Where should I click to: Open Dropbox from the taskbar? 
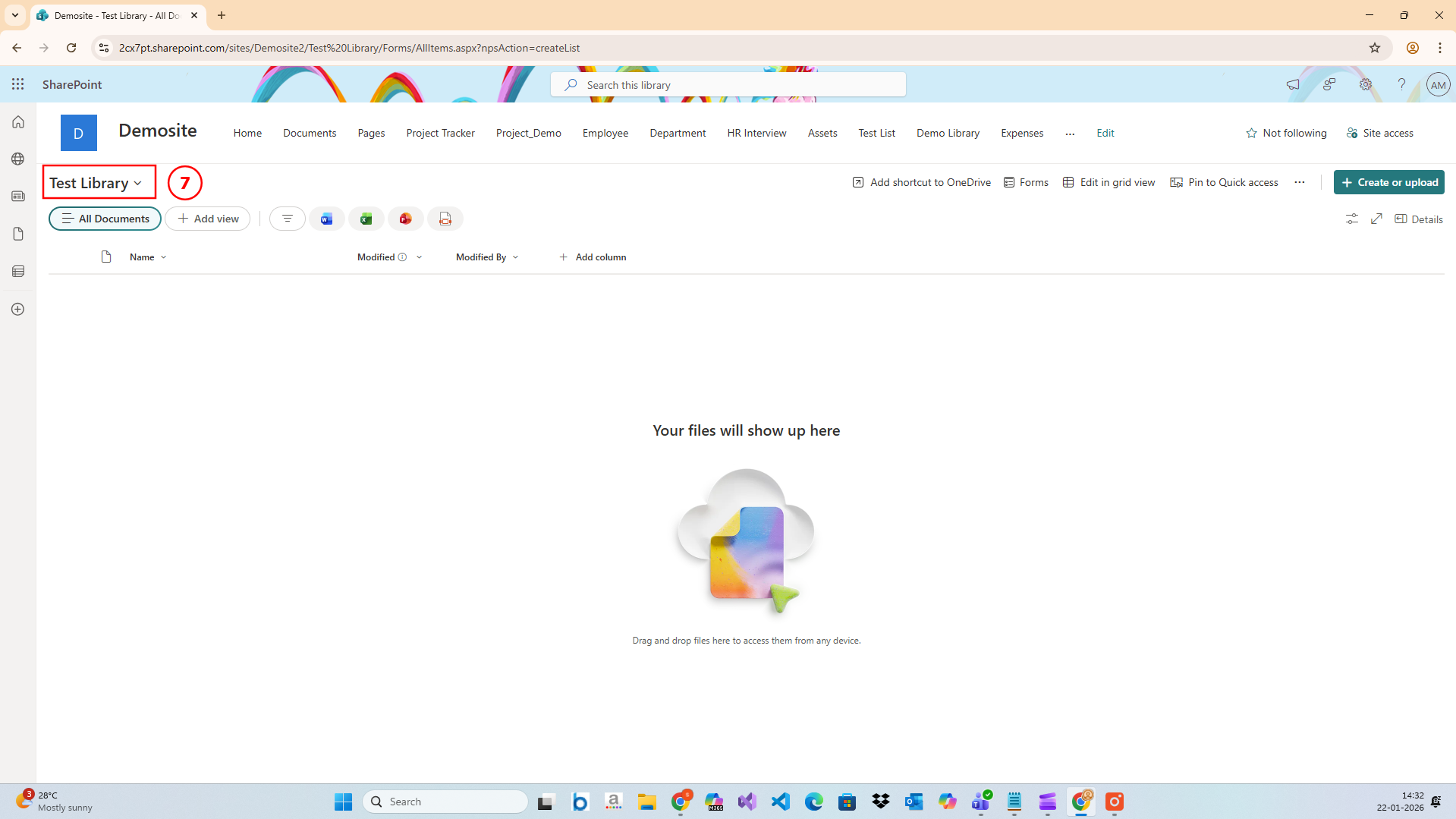click(881, 802)
